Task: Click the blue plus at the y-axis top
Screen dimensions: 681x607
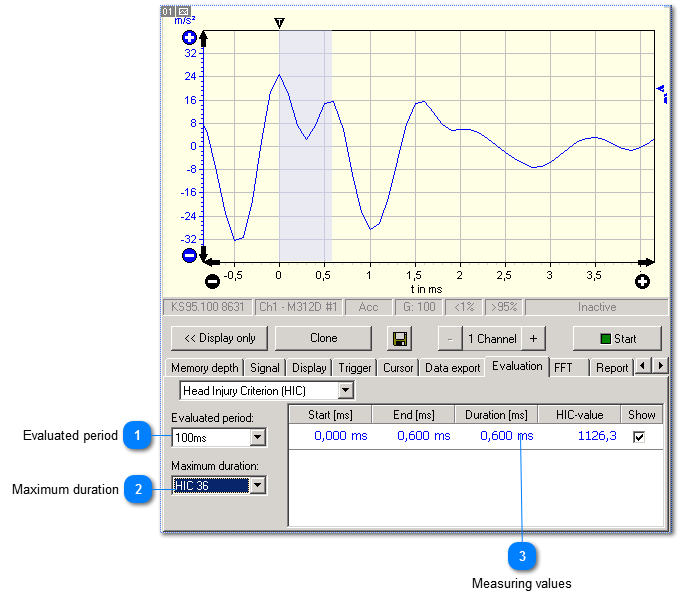Action: (x=189, y=38)
